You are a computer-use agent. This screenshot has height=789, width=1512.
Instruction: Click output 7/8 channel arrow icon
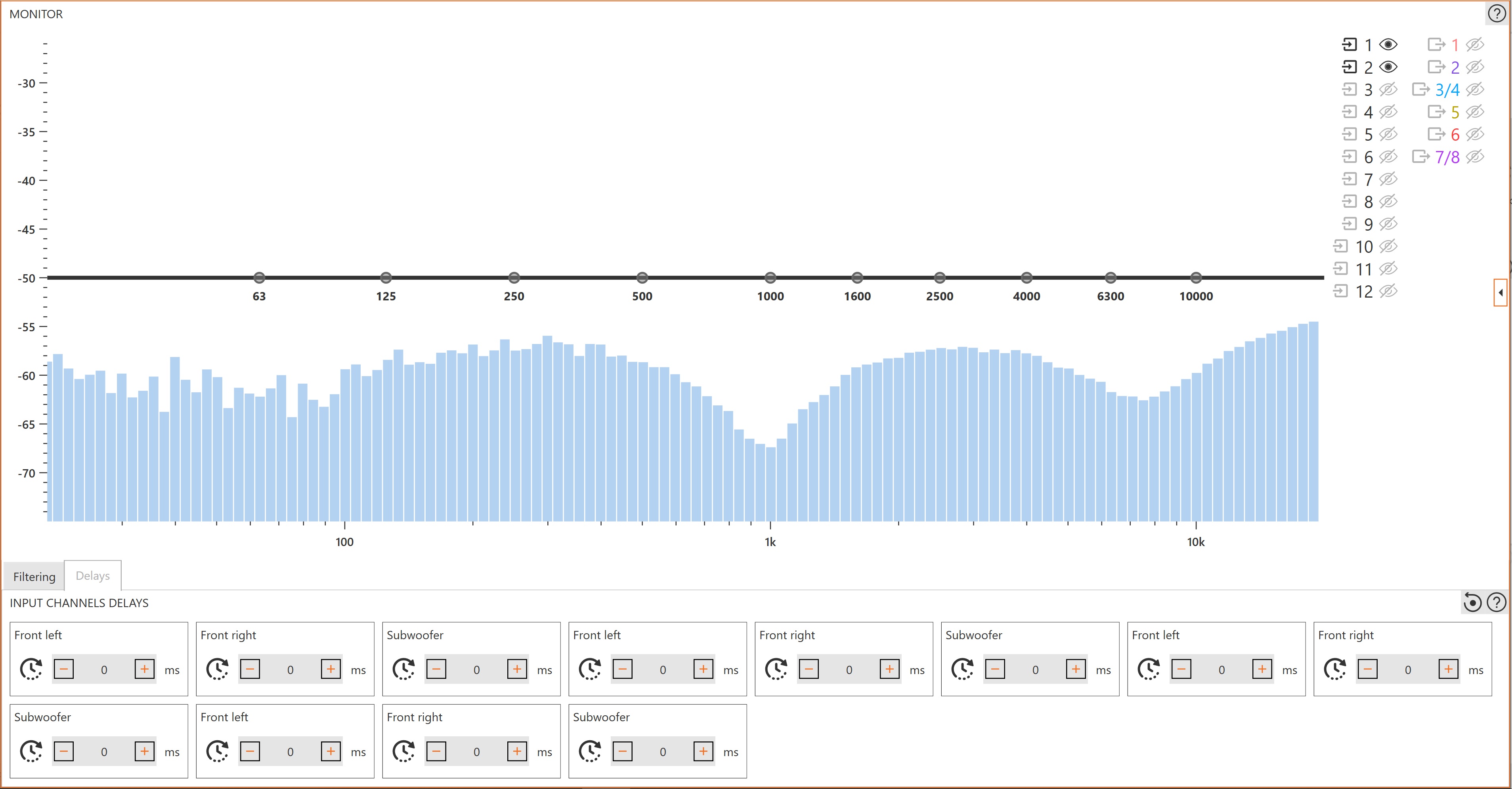tap(1420, 157)
